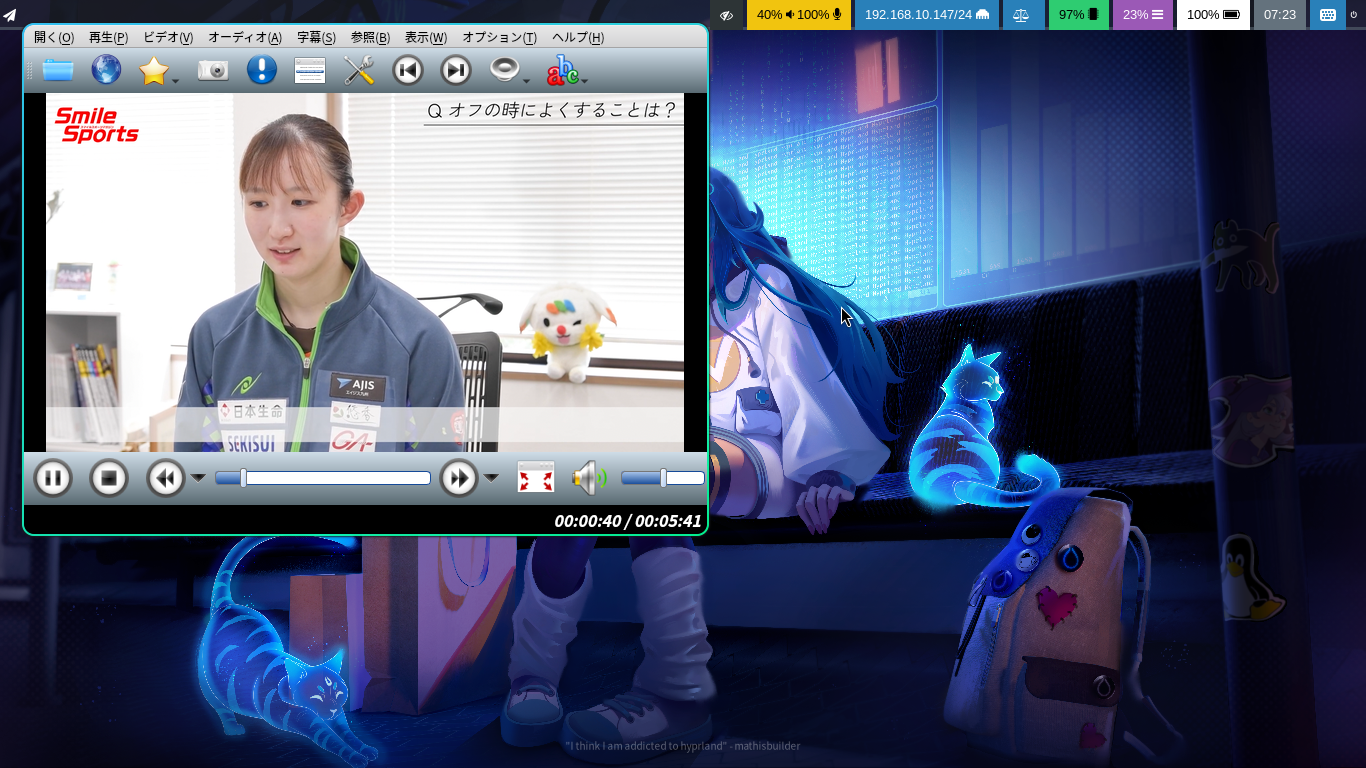Expand the favorites star dropdown arrow

[x=176, y=80]
